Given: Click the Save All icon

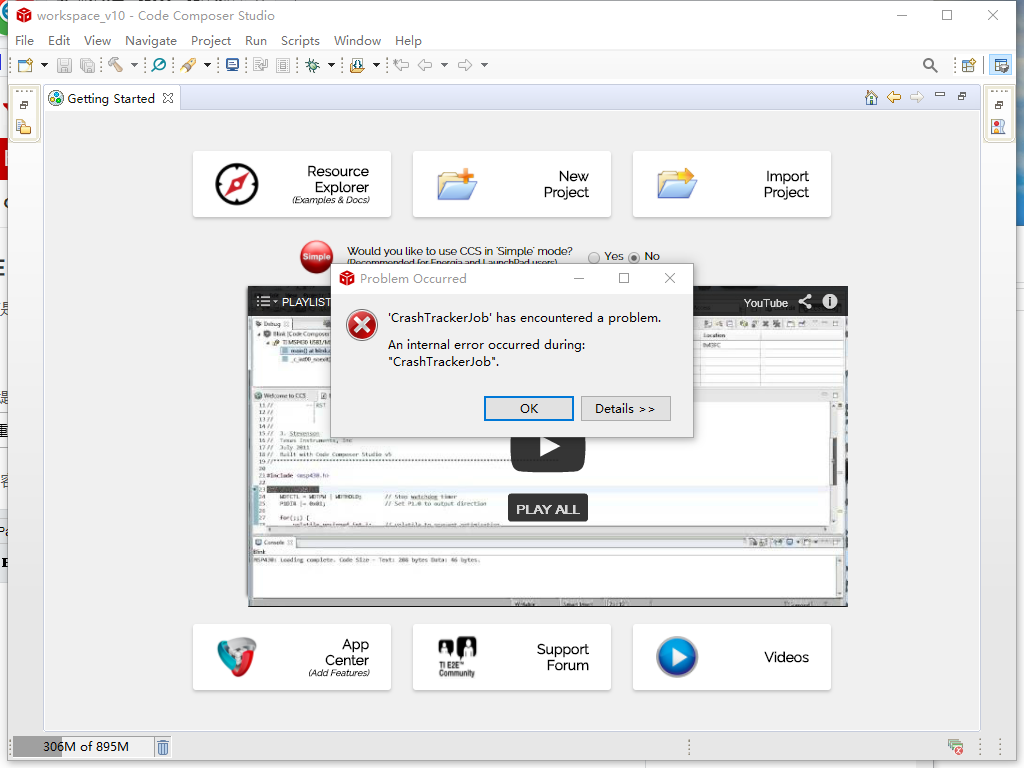Looking at the screenshot, I should [x=87, y=65].
